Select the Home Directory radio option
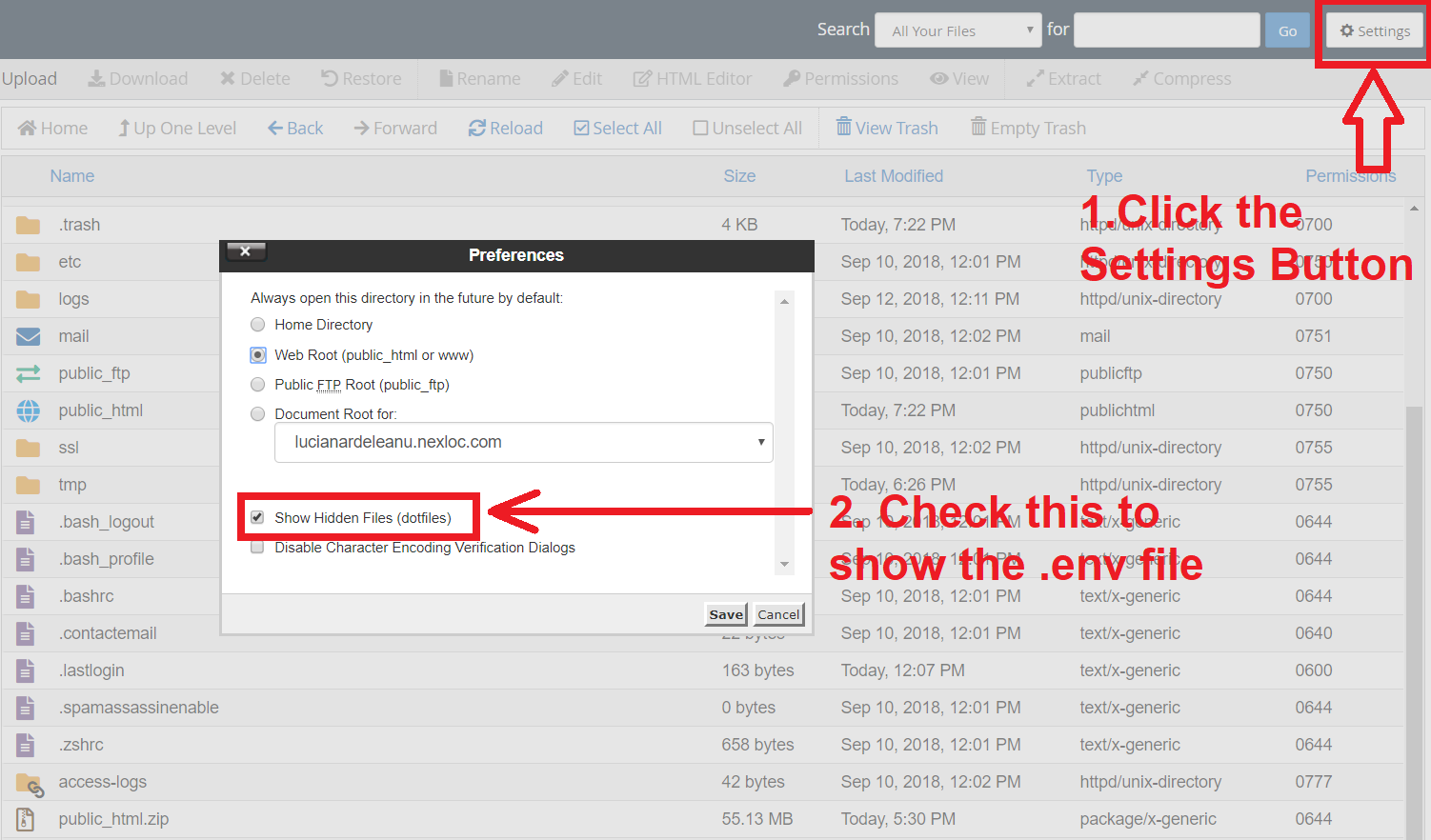 point(258,325)
